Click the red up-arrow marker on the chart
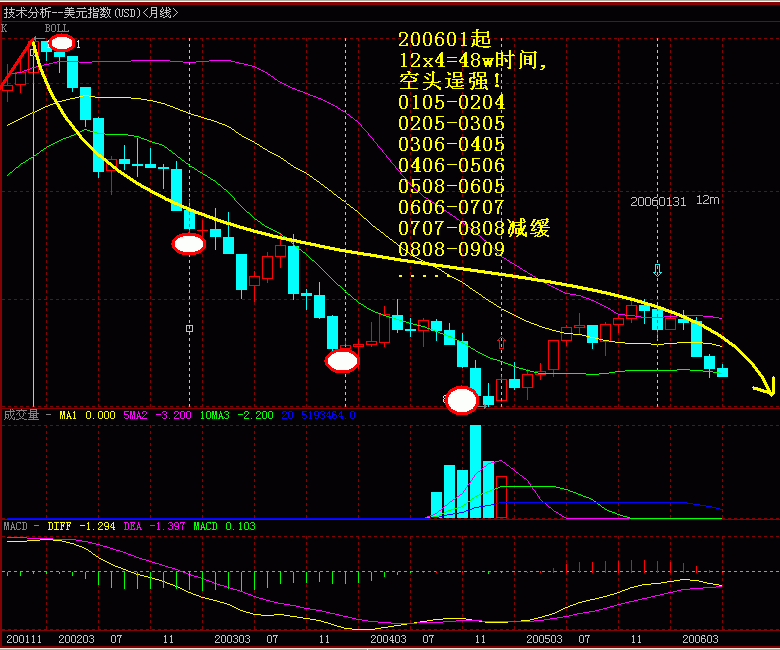 501,343
